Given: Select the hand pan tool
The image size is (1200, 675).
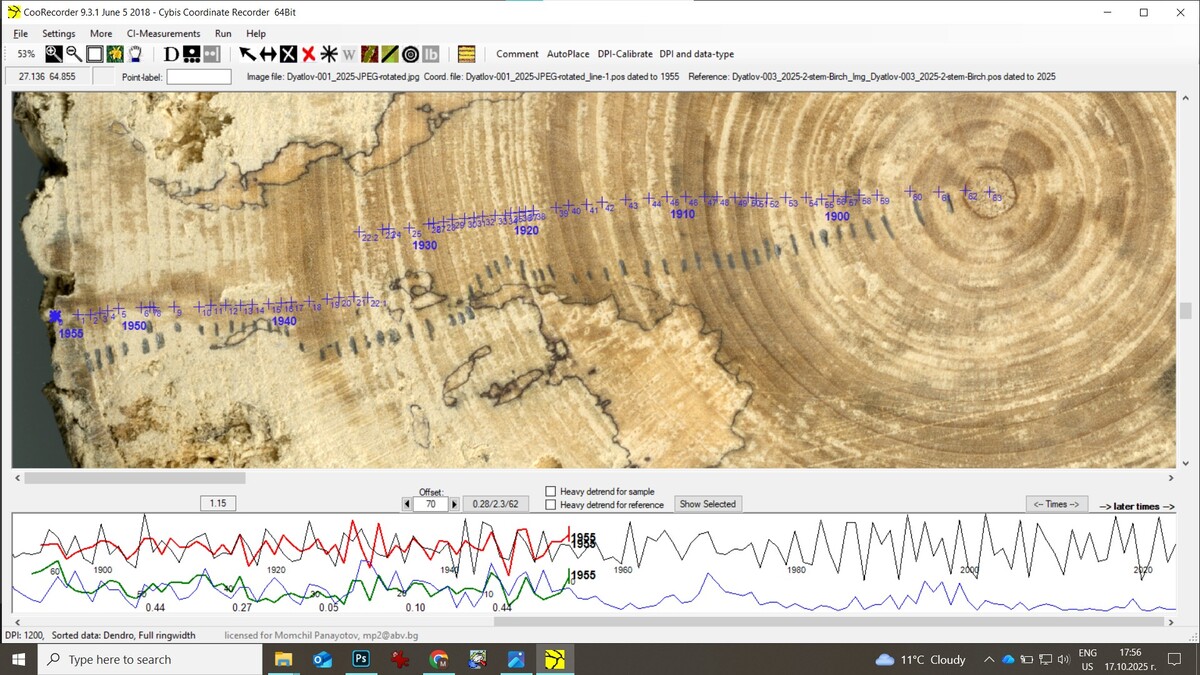Looking at the screenshot, I should pos(135,54).
